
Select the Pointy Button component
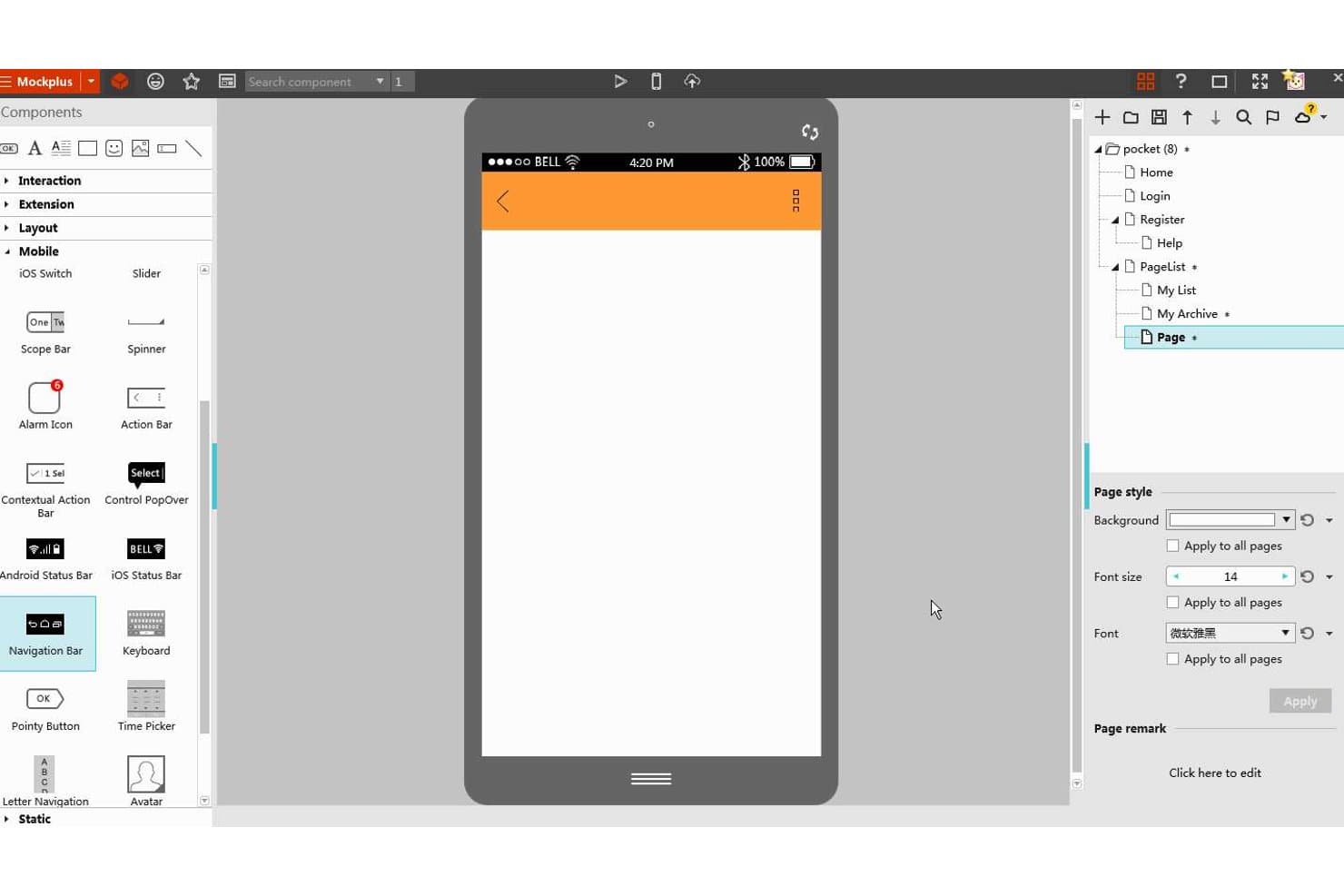pyautogui.click(x=45, y=708)
